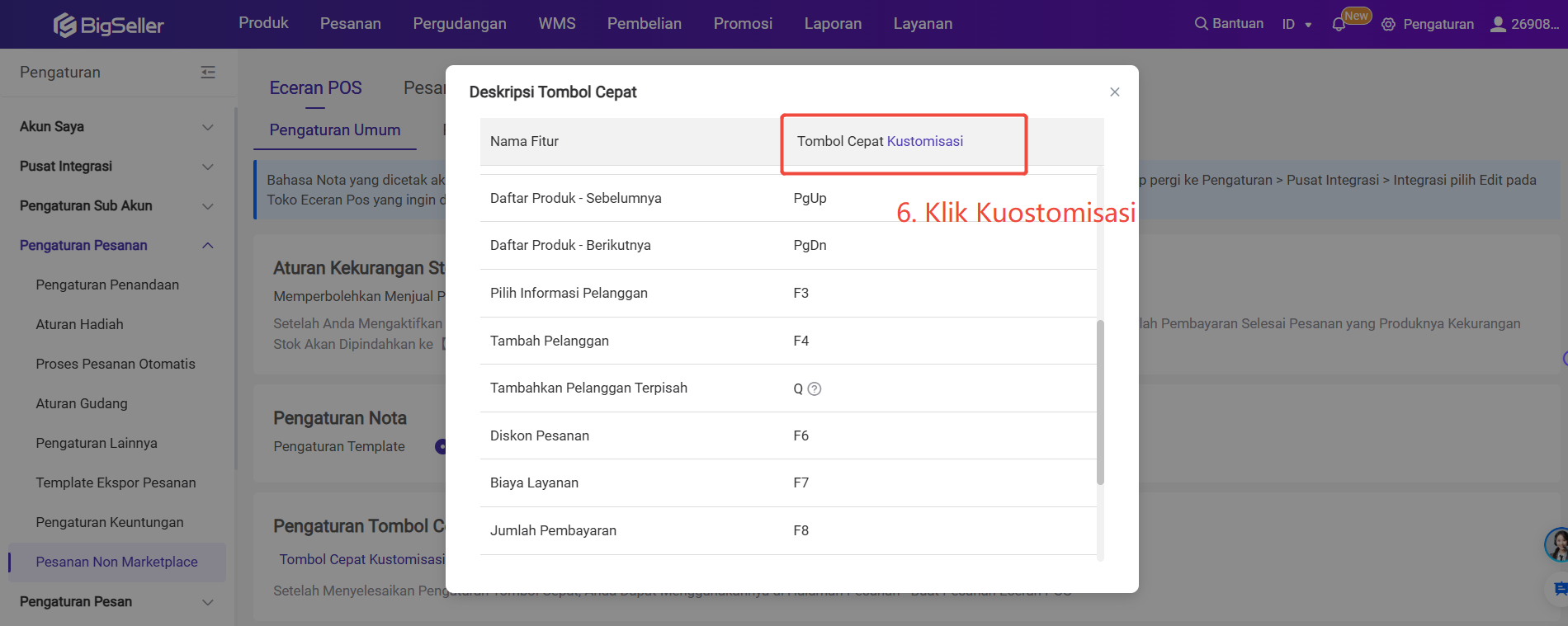Click help icon beside Tambahkan Pelanggan Terpisah
Screen dimensions: 1568x626
pos(815,389)
